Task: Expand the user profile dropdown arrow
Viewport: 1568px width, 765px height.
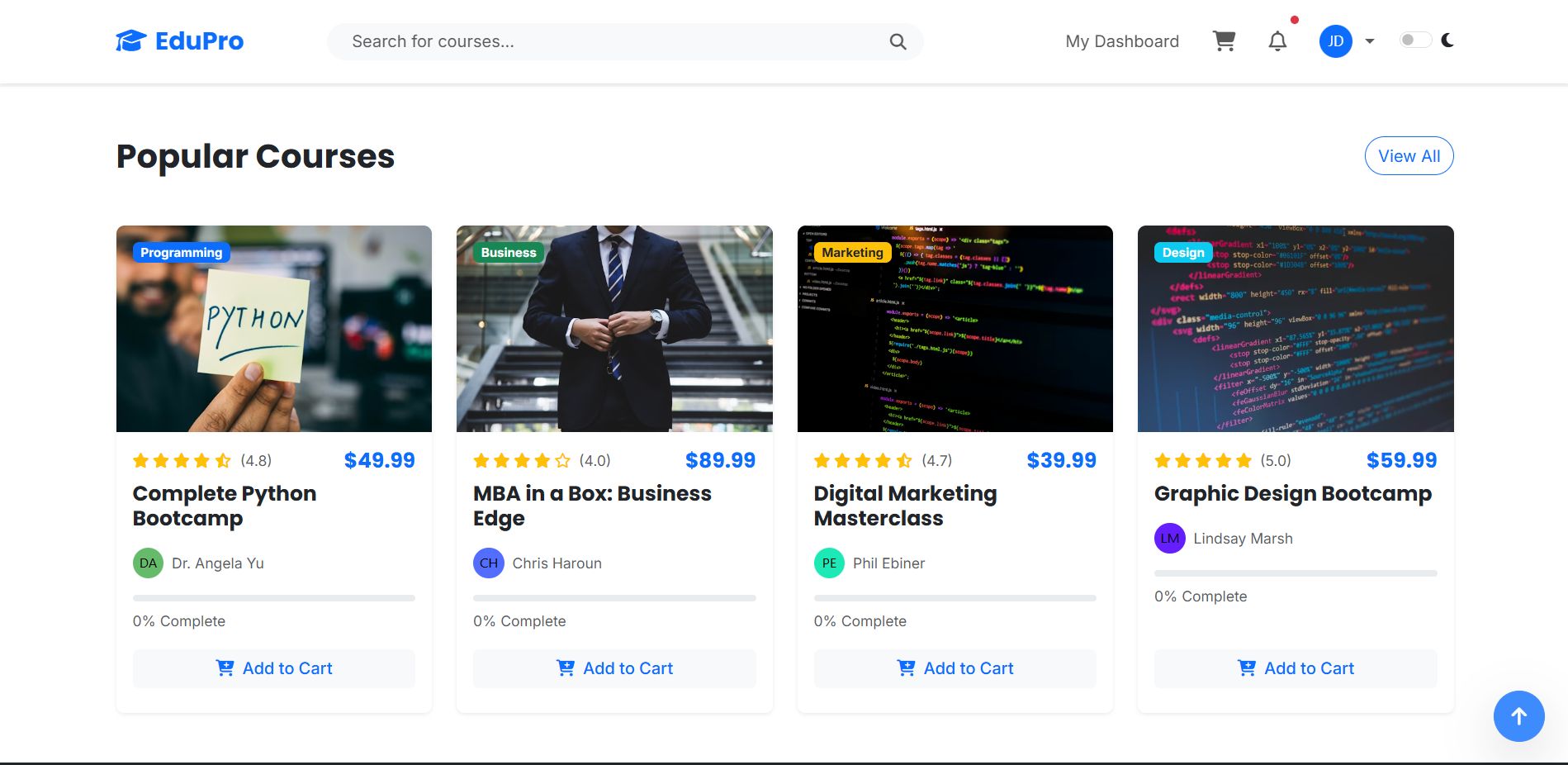Action: click(1370, 41)
